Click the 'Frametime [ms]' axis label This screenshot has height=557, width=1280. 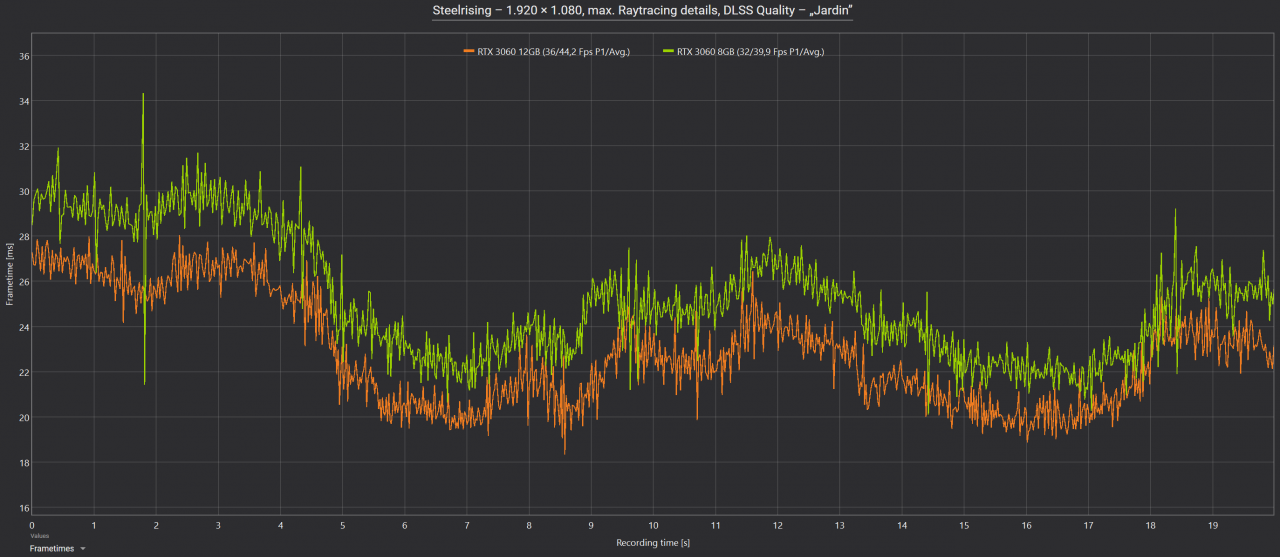click(x=10, y=272)
